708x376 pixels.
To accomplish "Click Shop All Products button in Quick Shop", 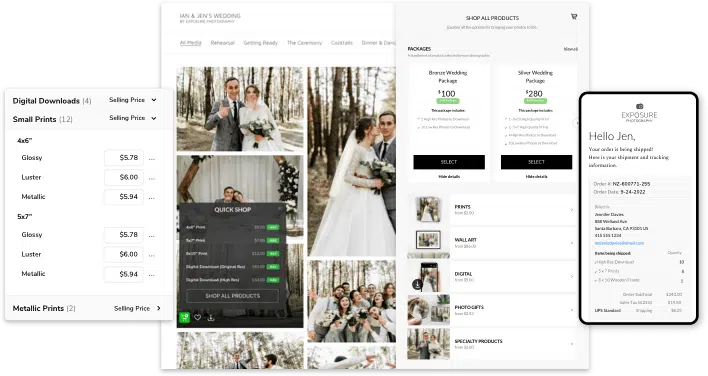I will tap(233, 296).
